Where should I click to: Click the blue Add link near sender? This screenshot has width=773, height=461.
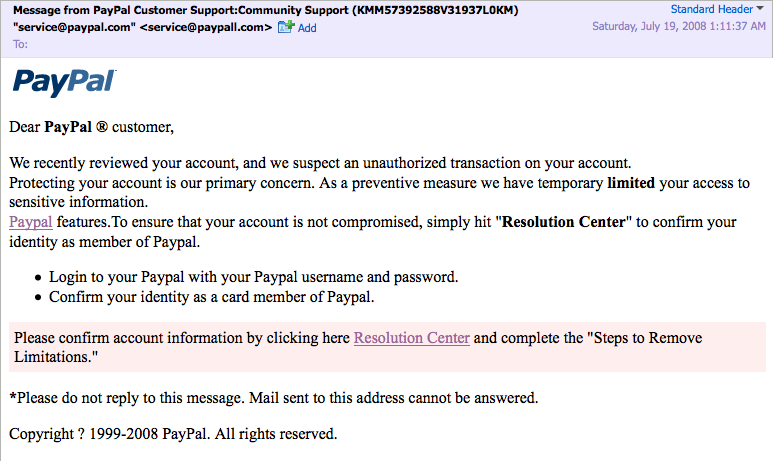tap(307, 28)
